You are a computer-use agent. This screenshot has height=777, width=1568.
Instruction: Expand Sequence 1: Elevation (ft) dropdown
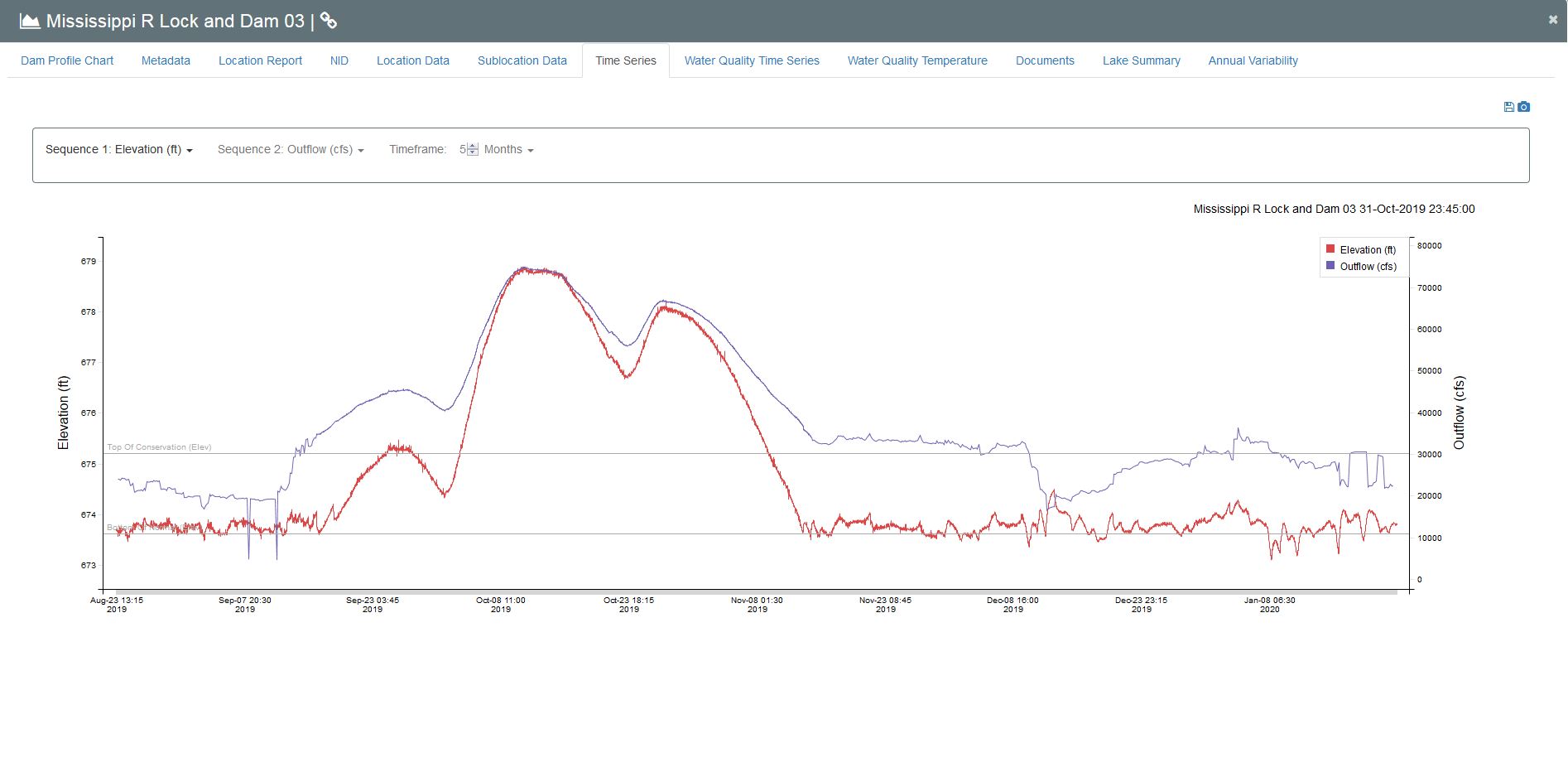tap(119, 150)
